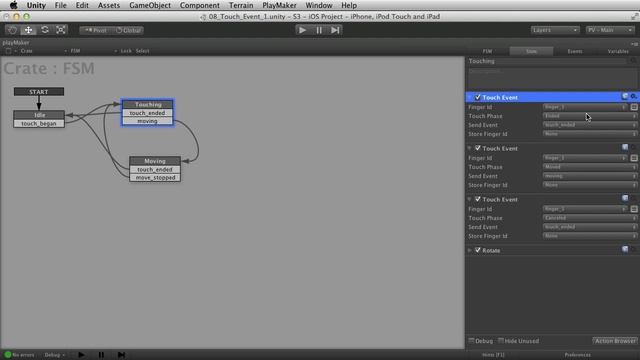The image size is (640, 360).
Task: Click the Select button in PlayMaker toolbar
Action: pyautogui.click(x=142, y=51)
